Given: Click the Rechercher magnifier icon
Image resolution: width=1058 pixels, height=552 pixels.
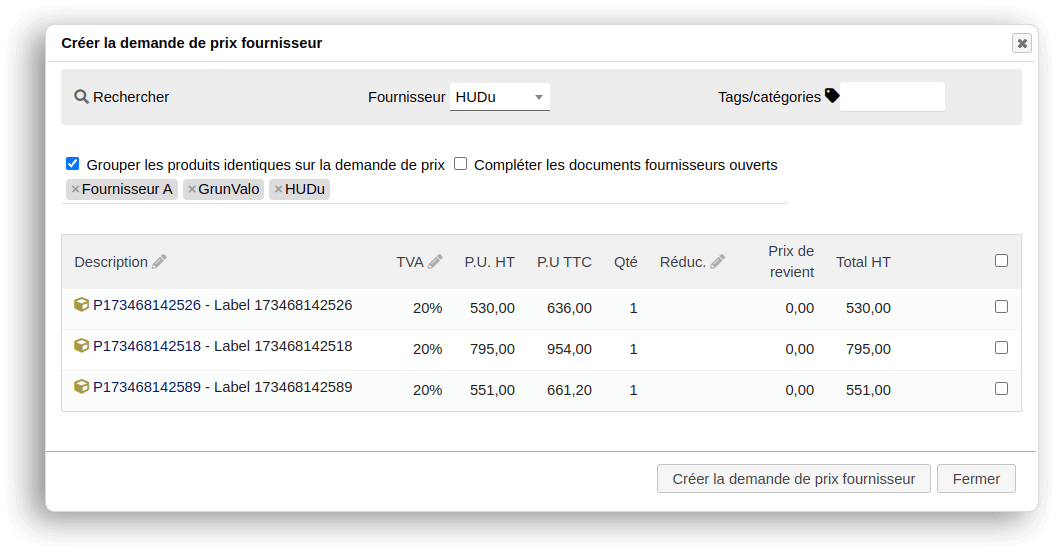Looking at the screenshot, I should (82, 97).
